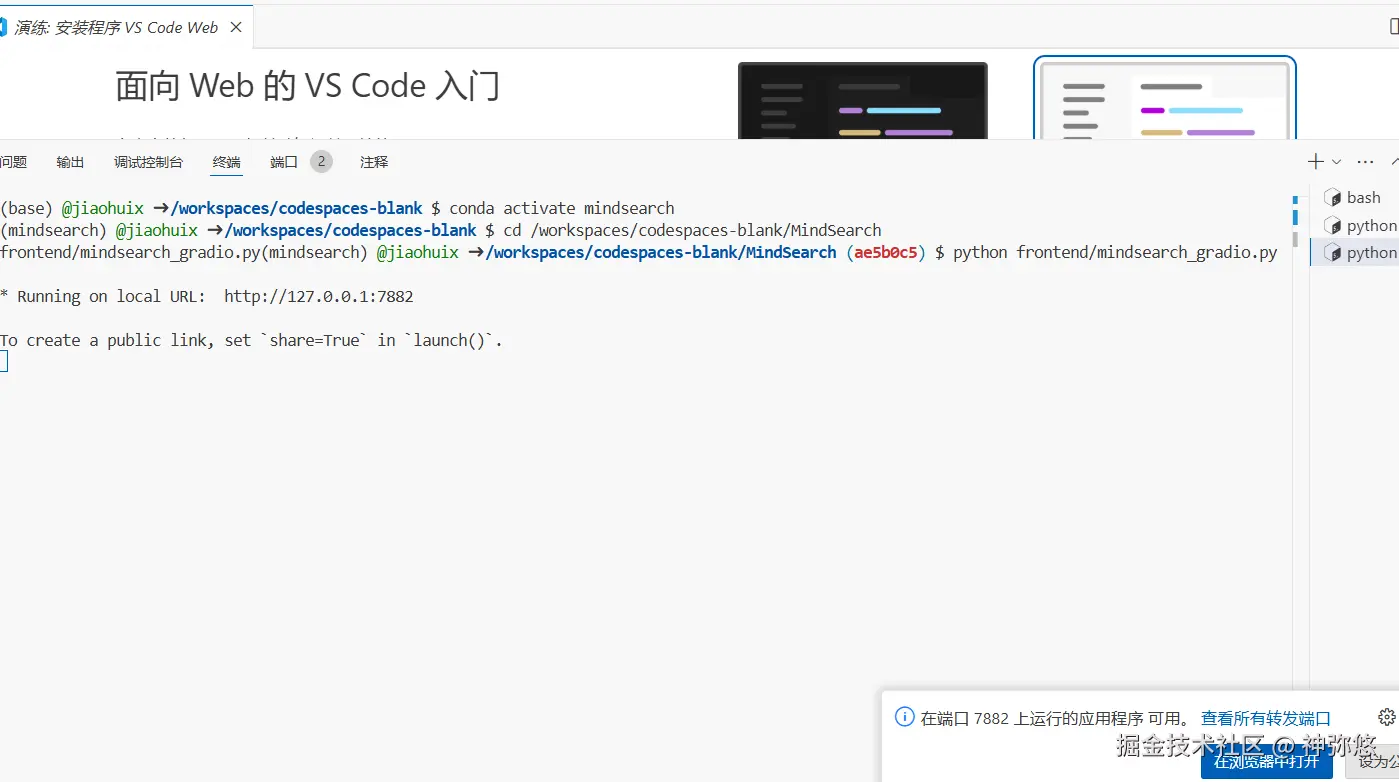
Task: Select the first python terminal entry
Action: pos(1355,226)
